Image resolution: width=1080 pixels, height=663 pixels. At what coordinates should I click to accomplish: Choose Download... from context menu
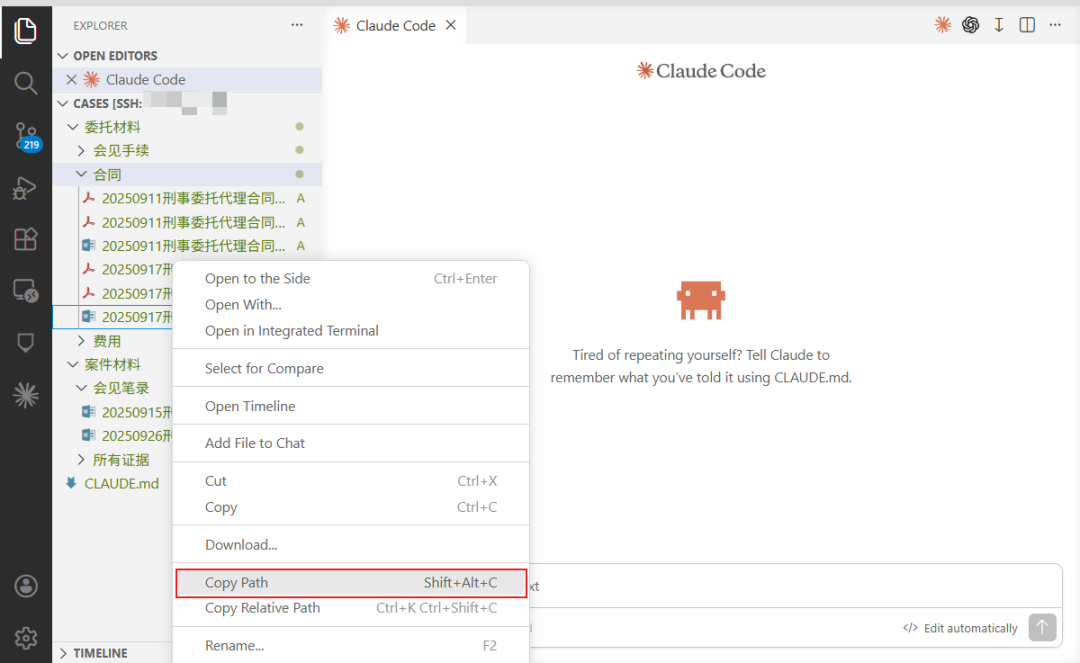351,545
